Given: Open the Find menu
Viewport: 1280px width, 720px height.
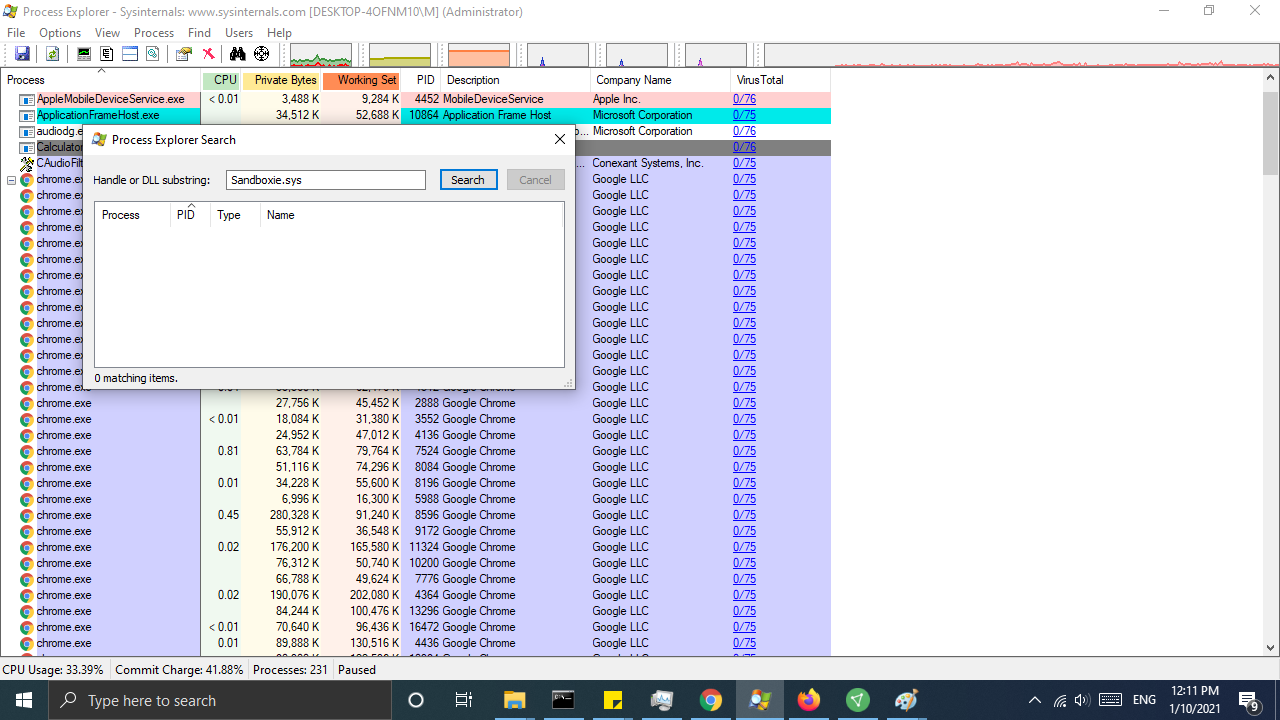Looking at the screenshot, I should [200, 33].
